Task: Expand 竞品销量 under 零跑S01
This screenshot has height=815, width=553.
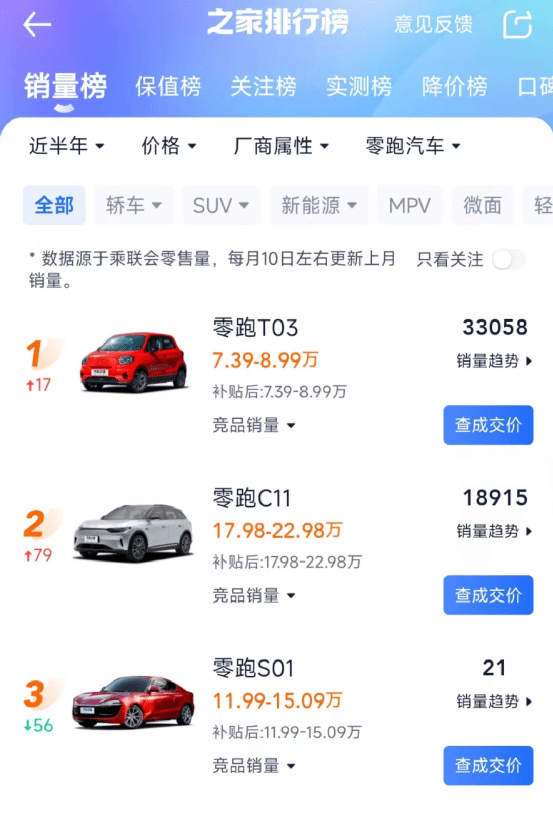Action: 254,766
